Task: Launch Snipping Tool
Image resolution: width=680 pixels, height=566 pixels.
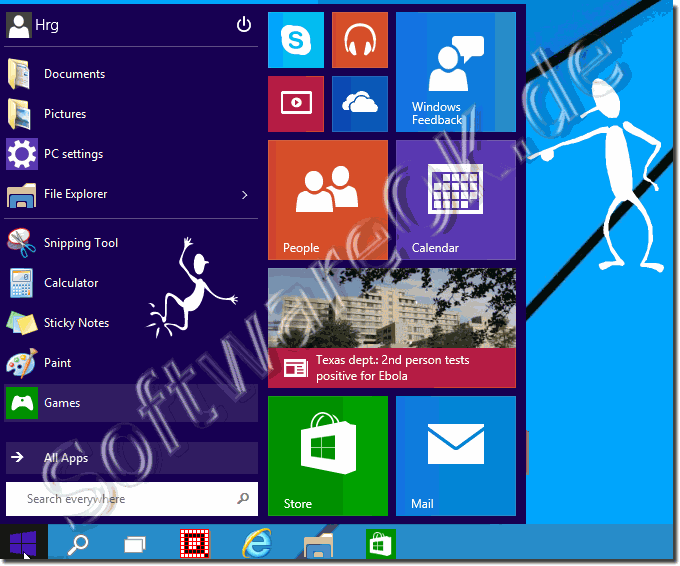Action: click(131, 243)
